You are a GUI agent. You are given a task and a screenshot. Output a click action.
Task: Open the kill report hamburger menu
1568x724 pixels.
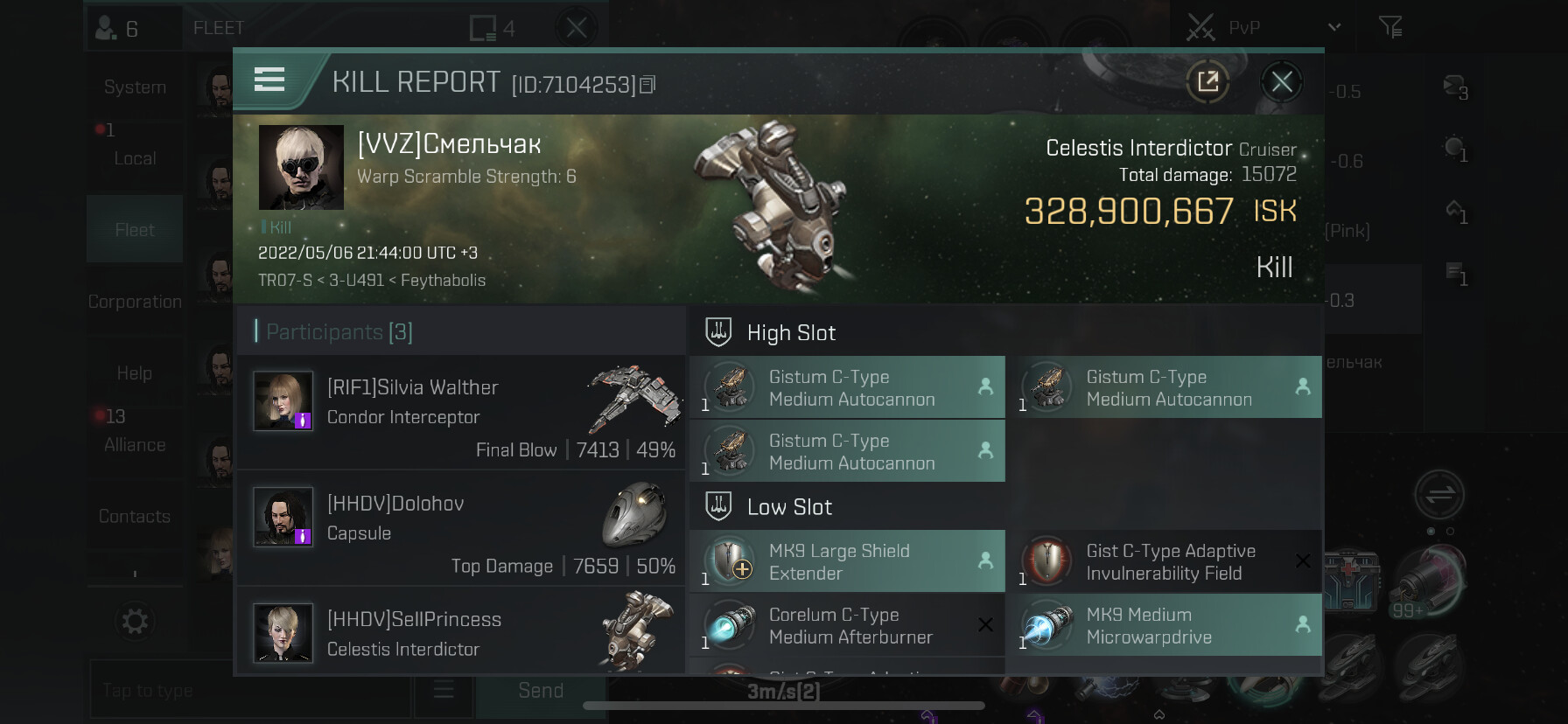point(269,80)
